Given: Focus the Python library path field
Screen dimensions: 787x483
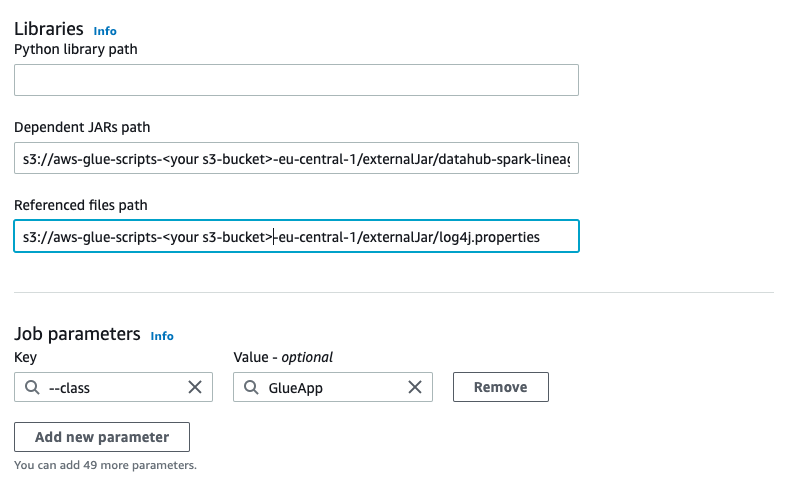Looking at the screenshot, I should click(296, 80).
